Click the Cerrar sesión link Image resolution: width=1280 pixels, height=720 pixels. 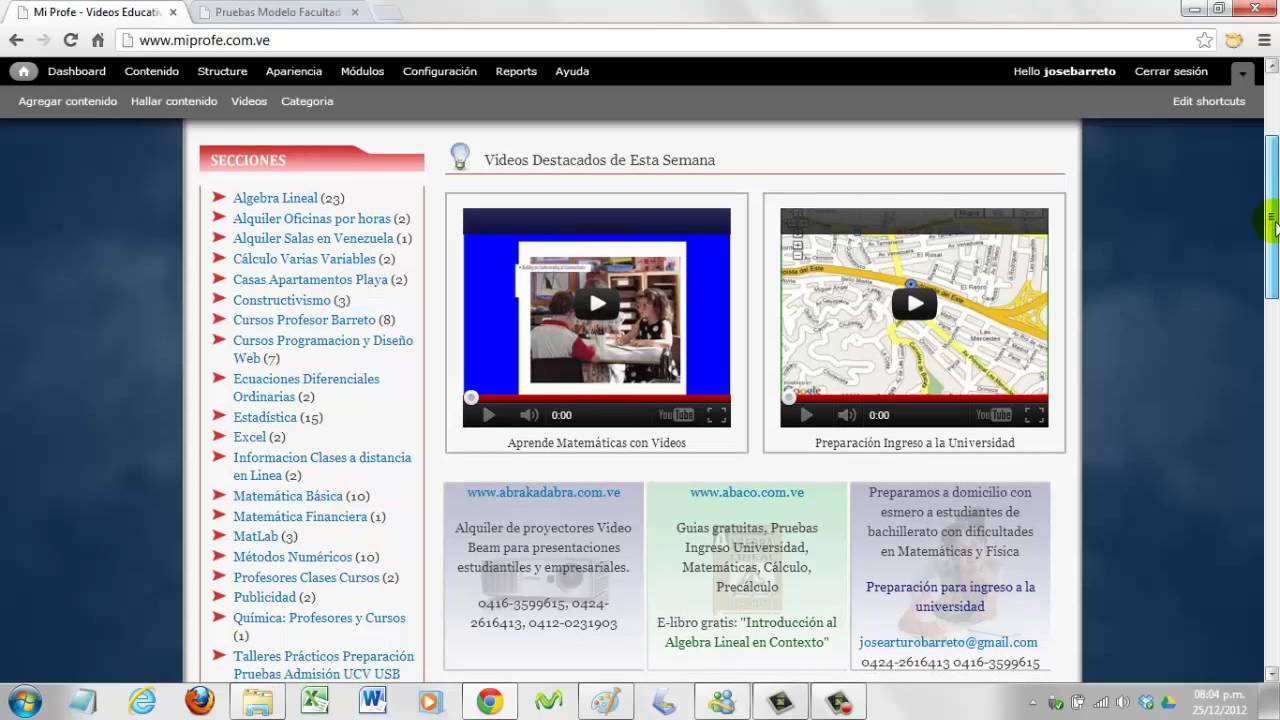click(x=1171, y=71)
